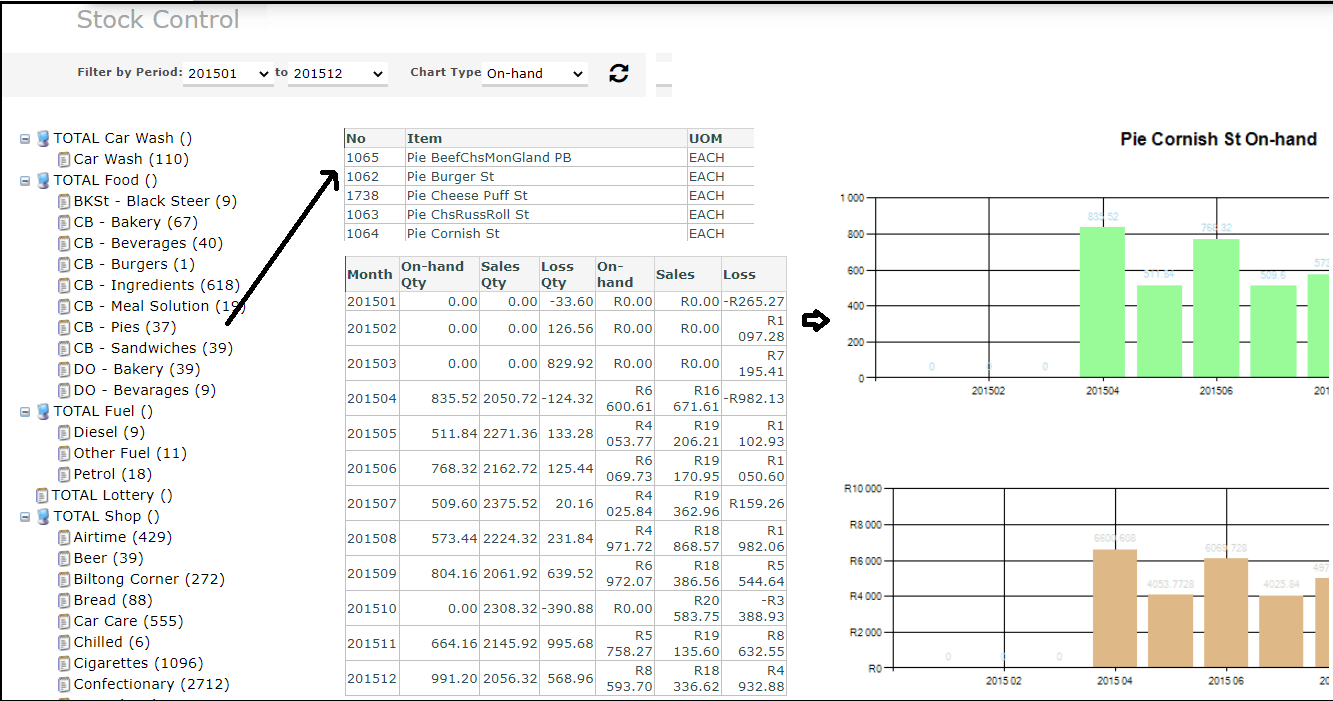Image resolution: width=1333 pixels, height=701 pixels.
Task: Collapse the TOTAL Shop tree node
Action: (25, 517)
